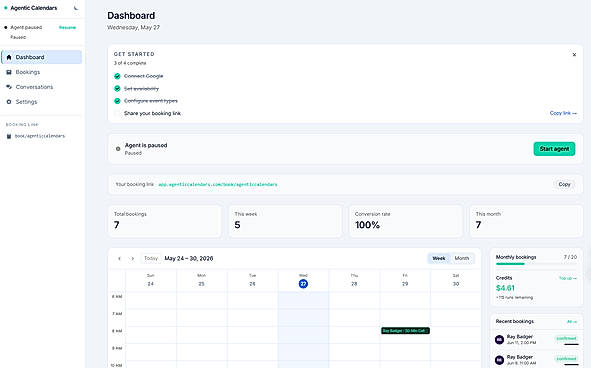Click the Agent is paused status dot
Screen dimensions: 591x368
tap(118, 149)
